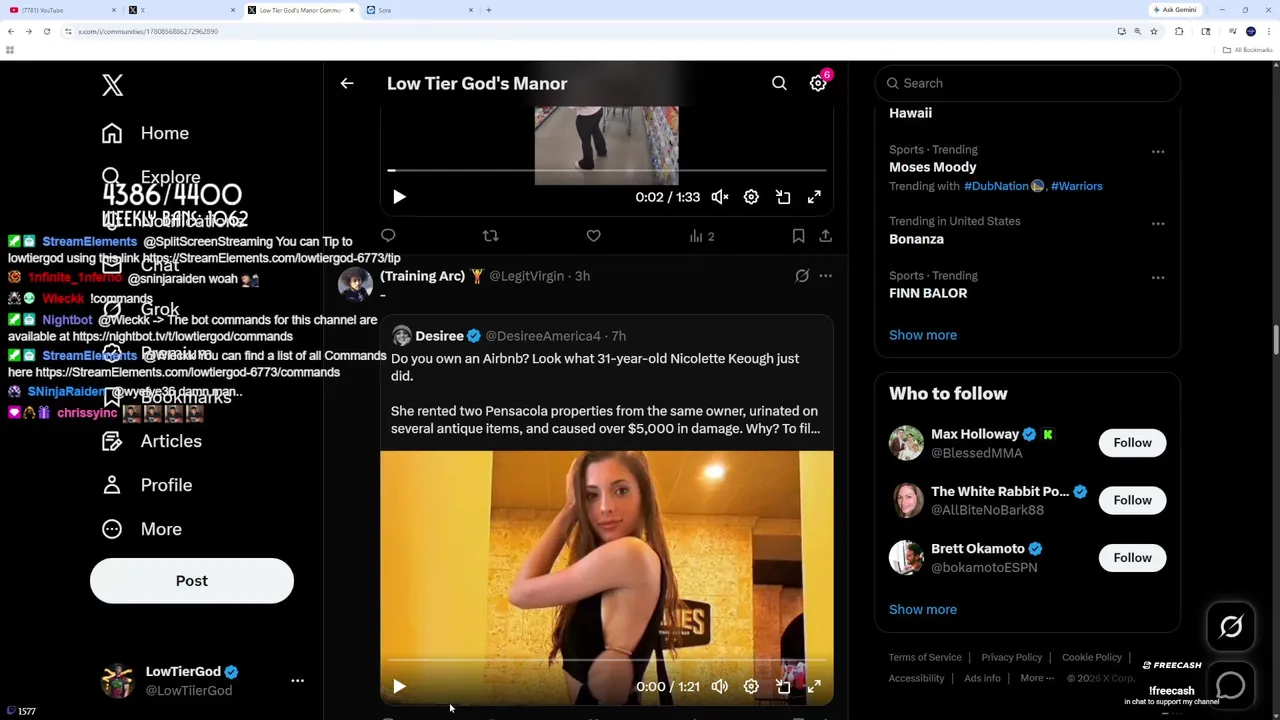Share the top post
1280x720 pixels.
(x=825, y=236)
